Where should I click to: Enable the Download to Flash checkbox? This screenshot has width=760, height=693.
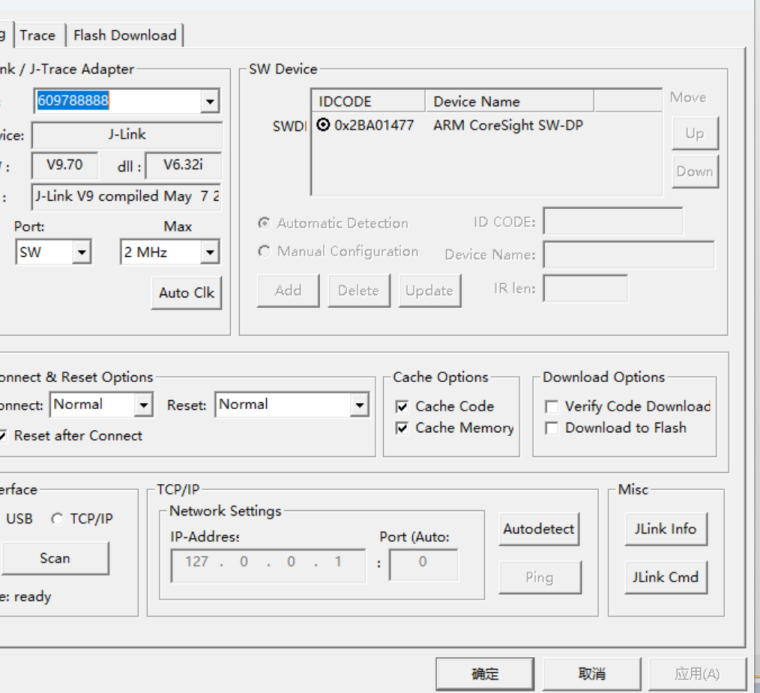pos(552,428)
